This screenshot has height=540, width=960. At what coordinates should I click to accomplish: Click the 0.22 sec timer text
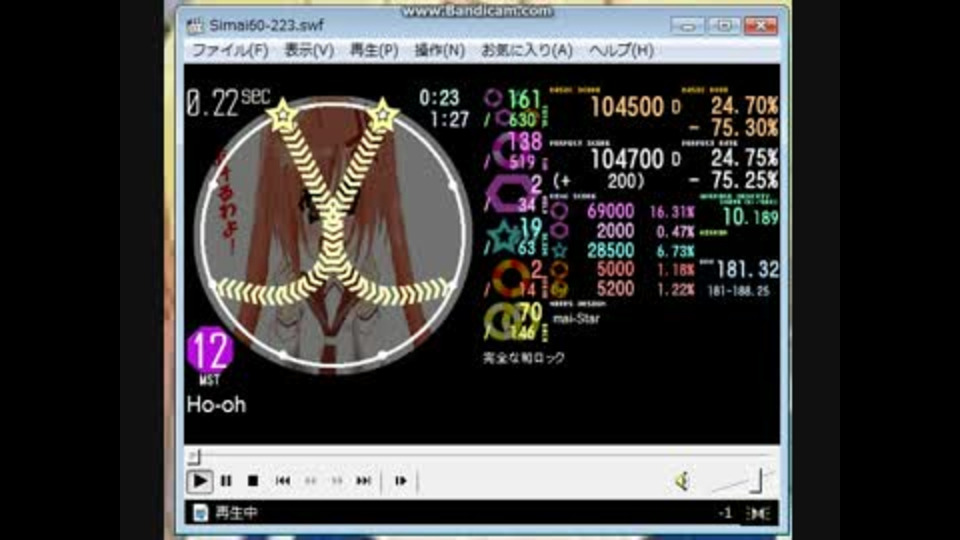point(228,102)
